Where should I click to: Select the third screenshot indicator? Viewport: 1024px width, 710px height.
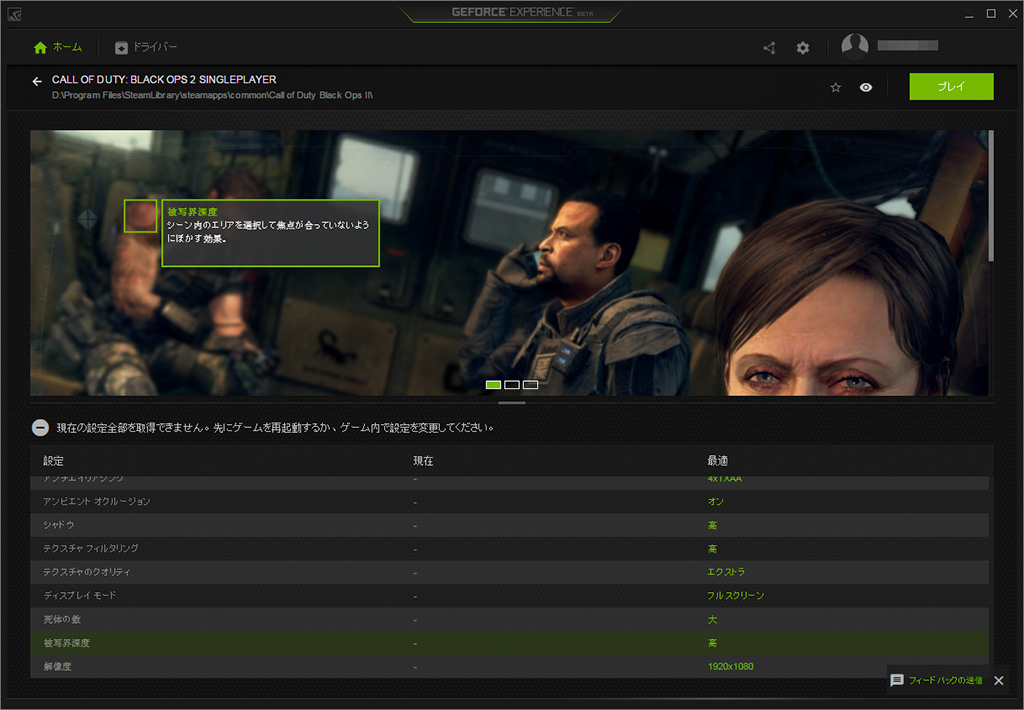pyautogui.click(x=530, y=384)
